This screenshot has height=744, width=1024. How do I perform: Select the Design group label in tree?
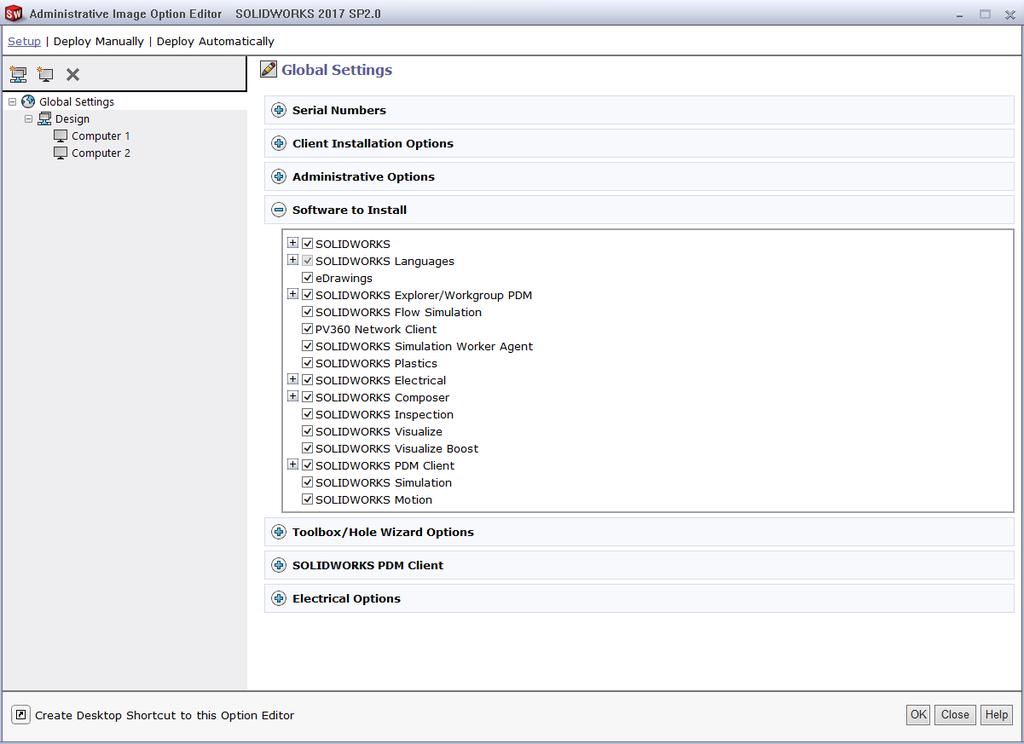coord(72,119)
